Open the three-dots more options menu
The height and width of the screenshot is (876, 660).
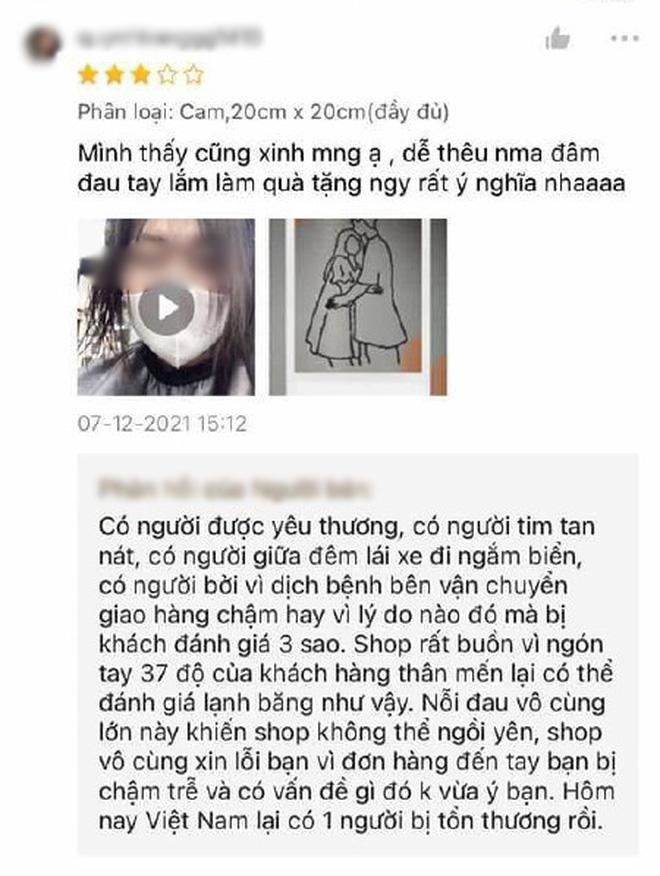coord(624,39)
